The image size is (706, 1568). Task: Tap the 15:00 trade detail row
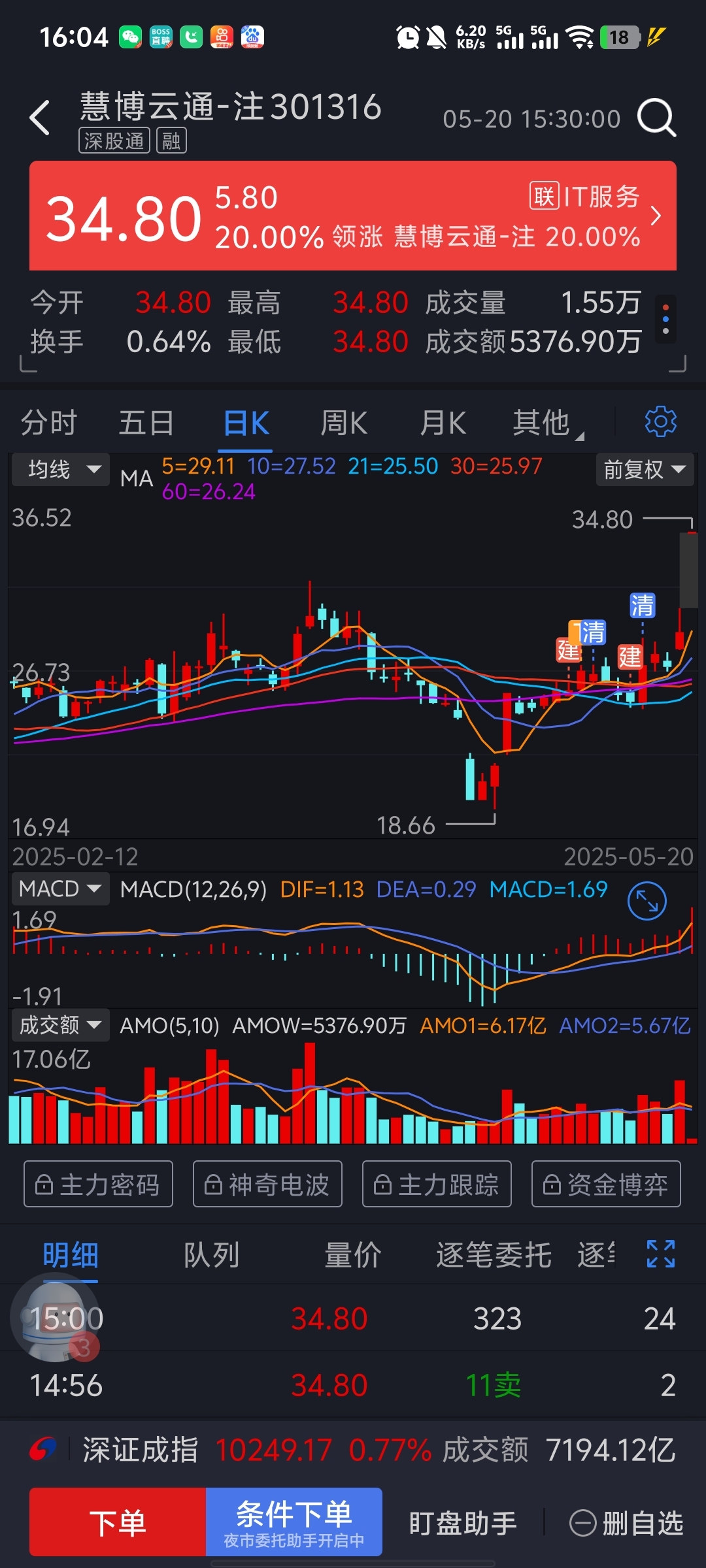point(353,1318)
